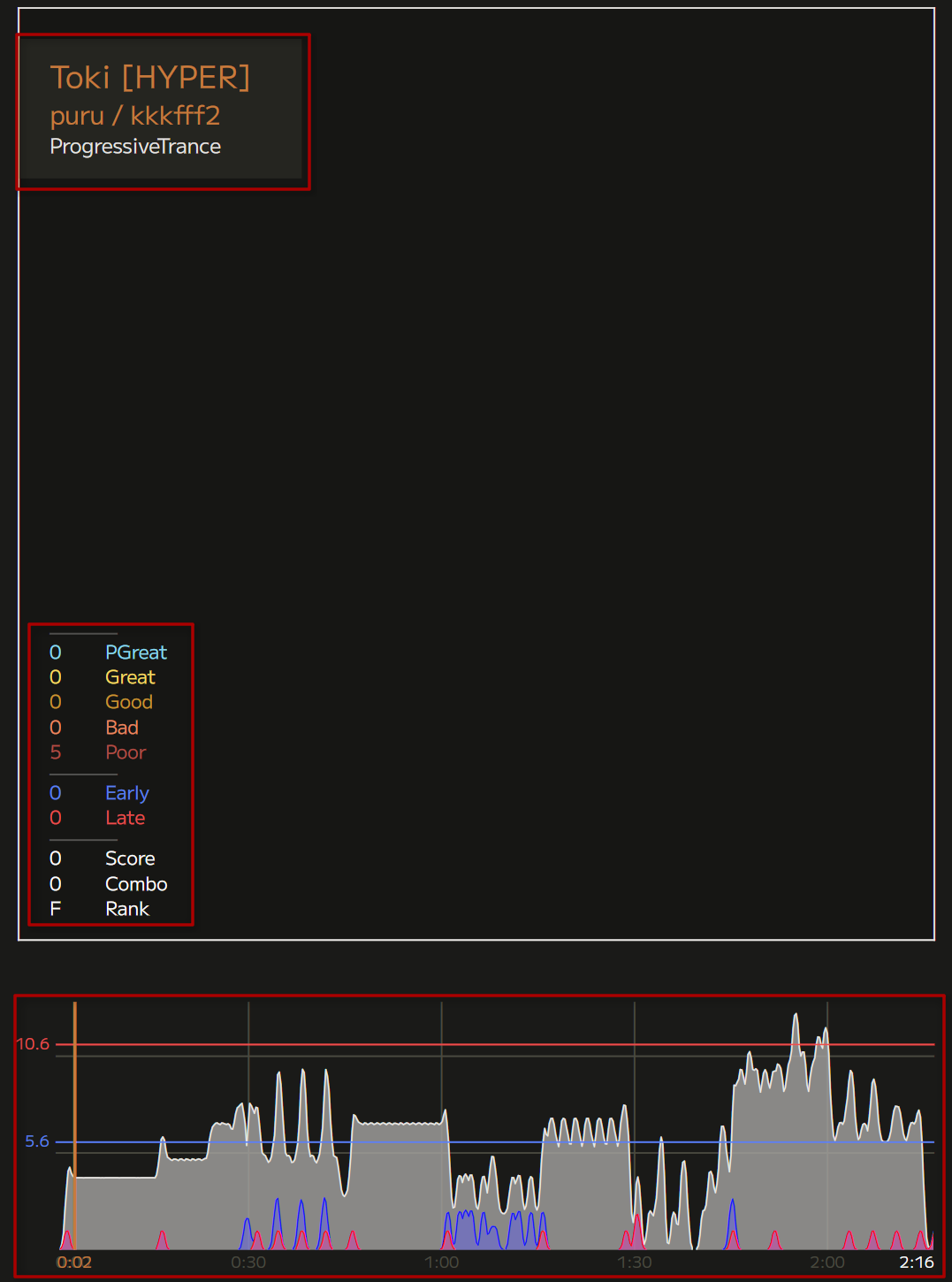
Task: Click the F rank value
Action: 56,909
